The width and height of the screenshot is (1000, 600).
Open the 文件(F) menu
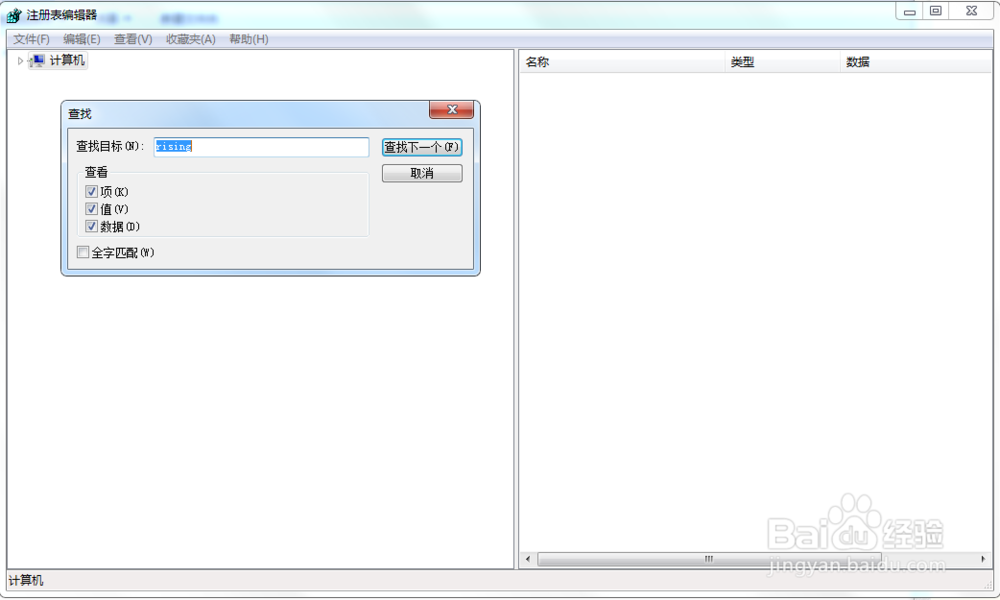(31, 39)
